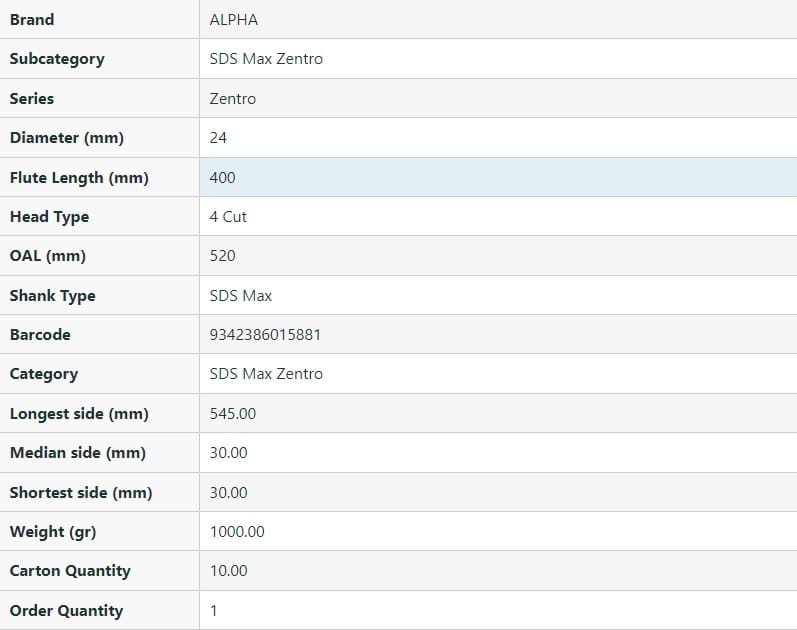Select the Subcategory row label

click(57, 59)
